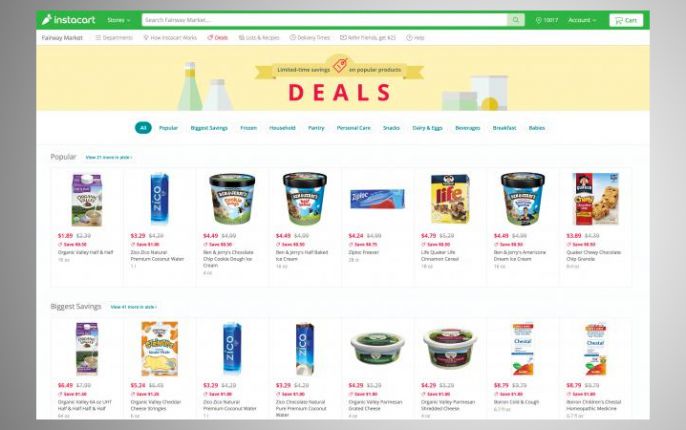This screenshot has width=686, height=430.
Task: Click View more link beside Biggest Savings
Action: (133, 307)
